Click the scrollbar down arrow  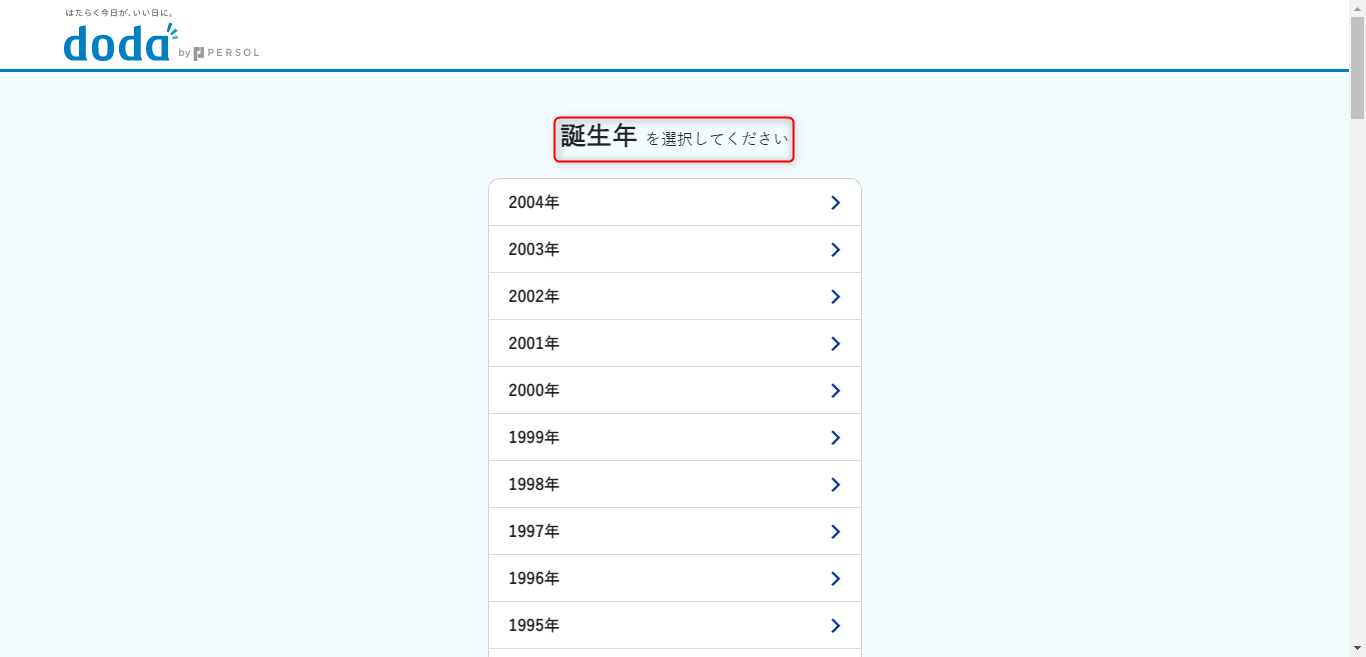(x=1357, y=649)
